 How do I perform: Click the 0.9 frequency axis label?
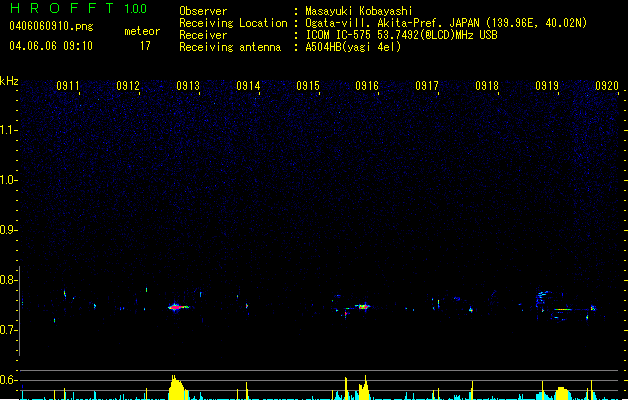click(x=9, y=230)
